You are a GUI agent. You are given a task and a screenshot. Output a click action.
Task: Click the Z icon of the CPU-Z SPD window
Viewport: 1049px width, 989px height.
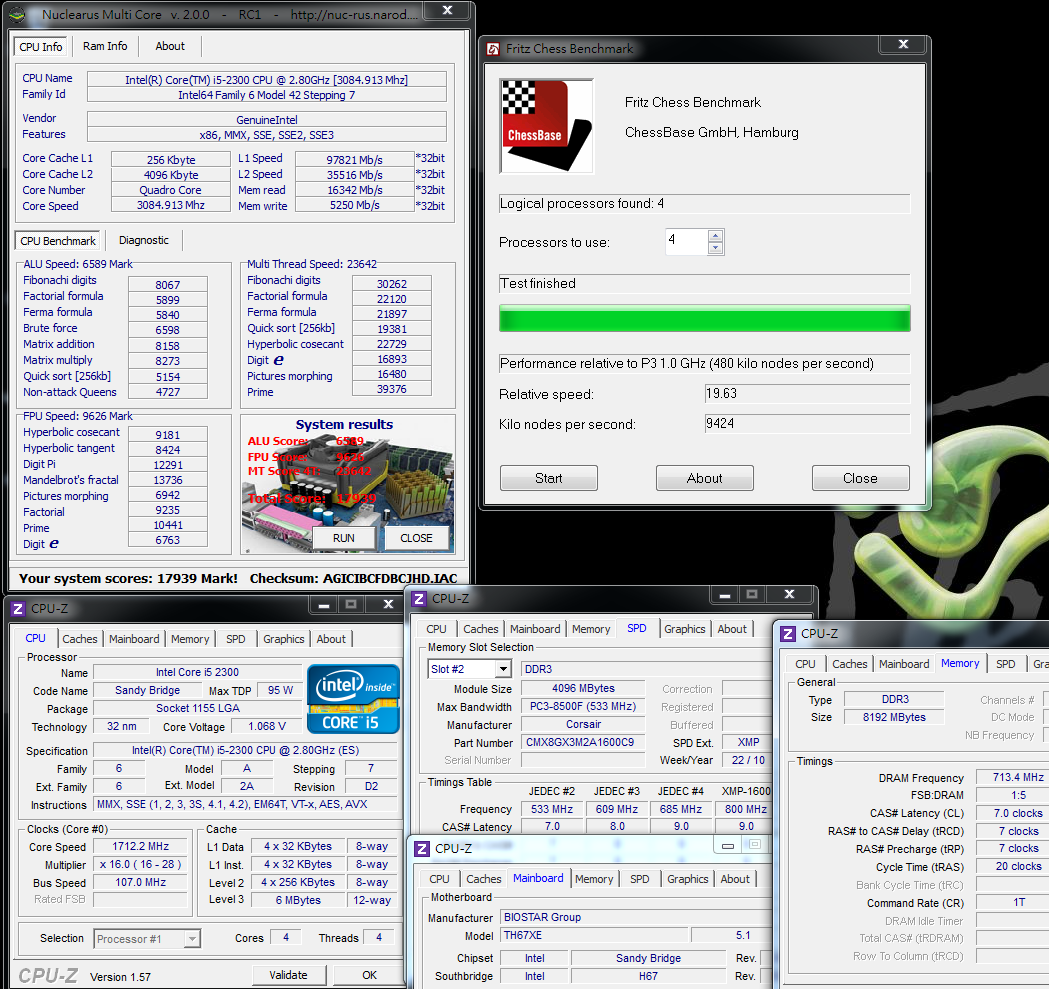(419, 598)
